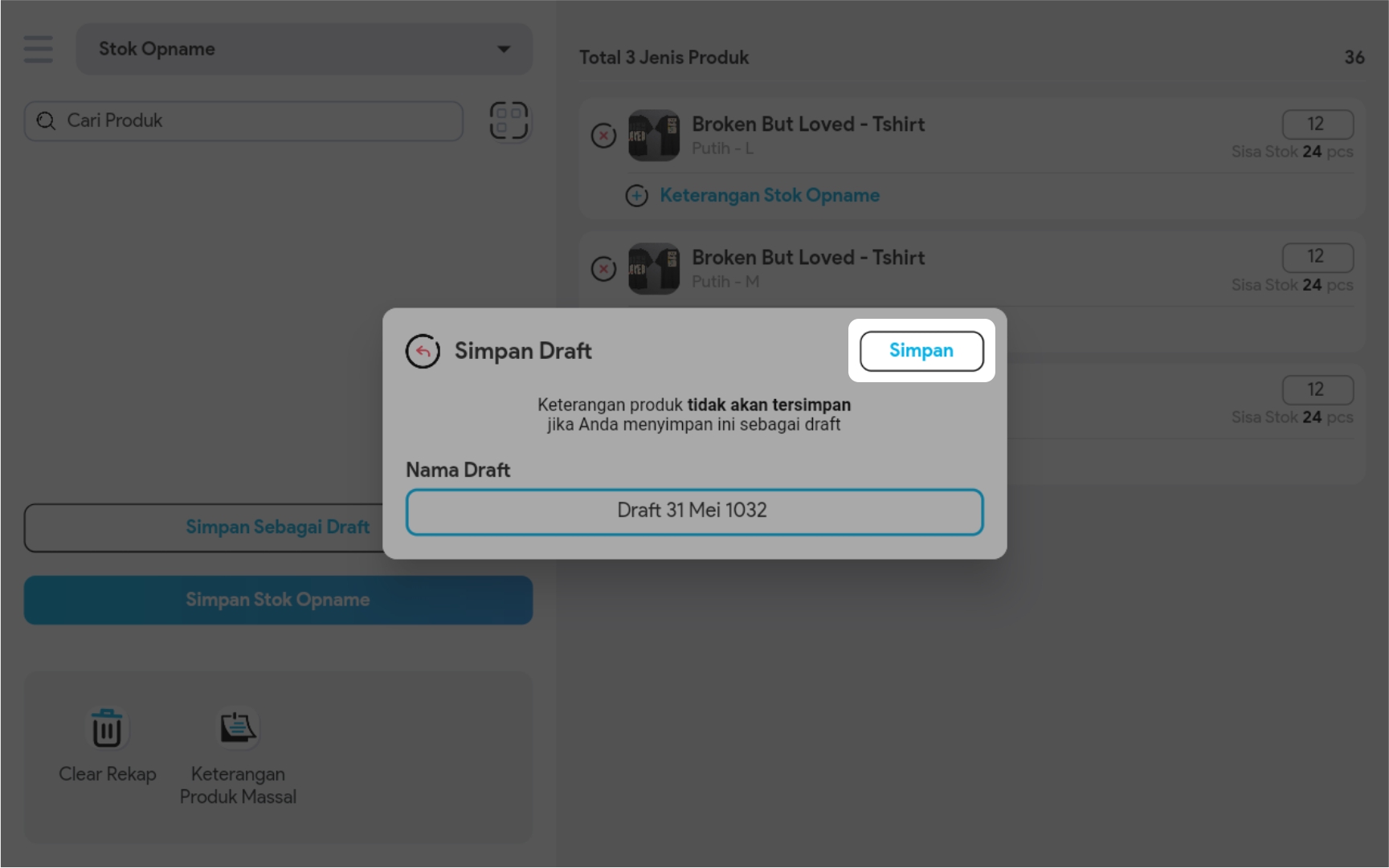Click the Cari Produk search field
The image size is (1389, 868).
point(257,120)
